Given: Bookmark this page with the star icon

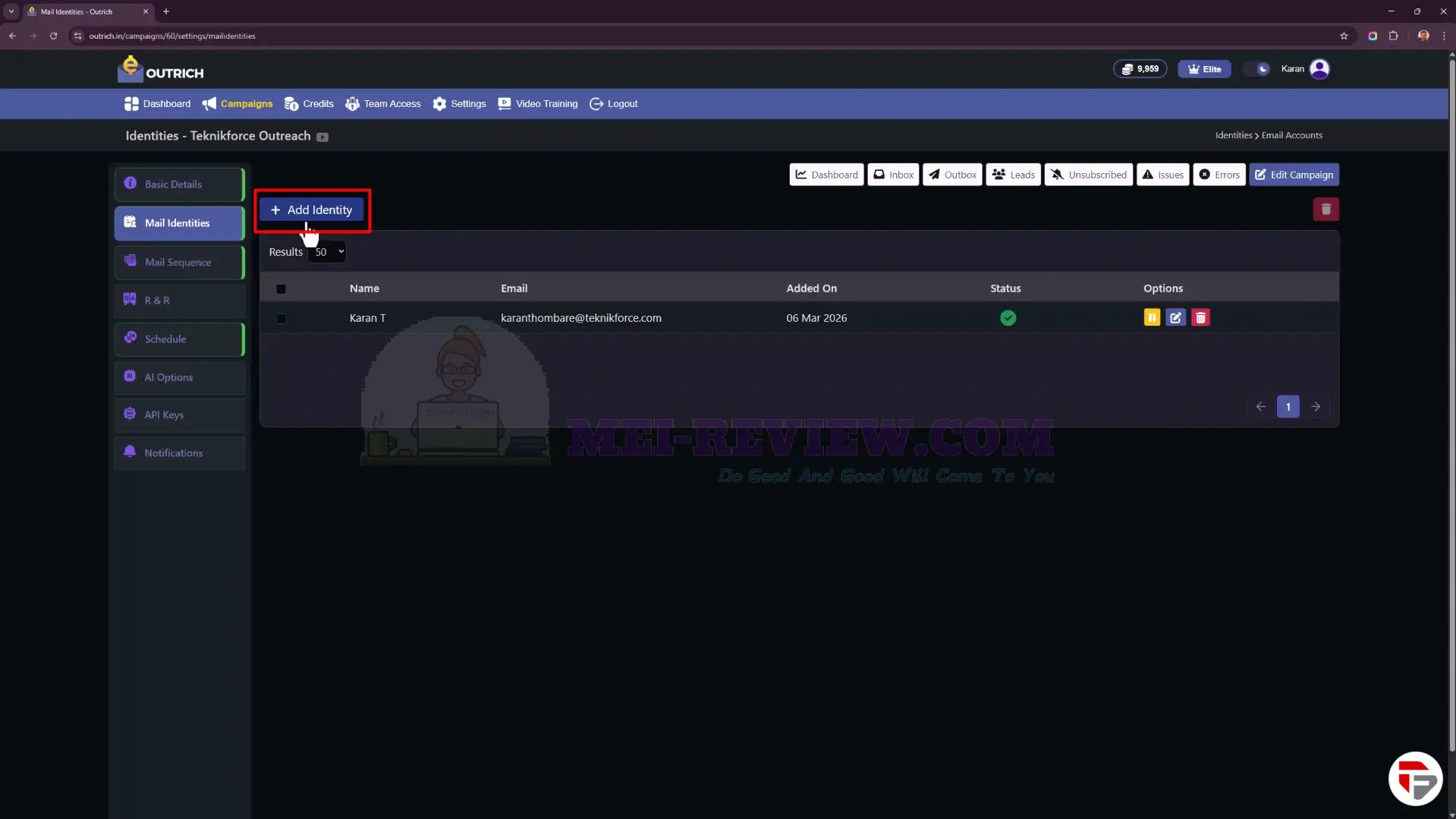Looking at the screenshot, I should (1344, 36).
